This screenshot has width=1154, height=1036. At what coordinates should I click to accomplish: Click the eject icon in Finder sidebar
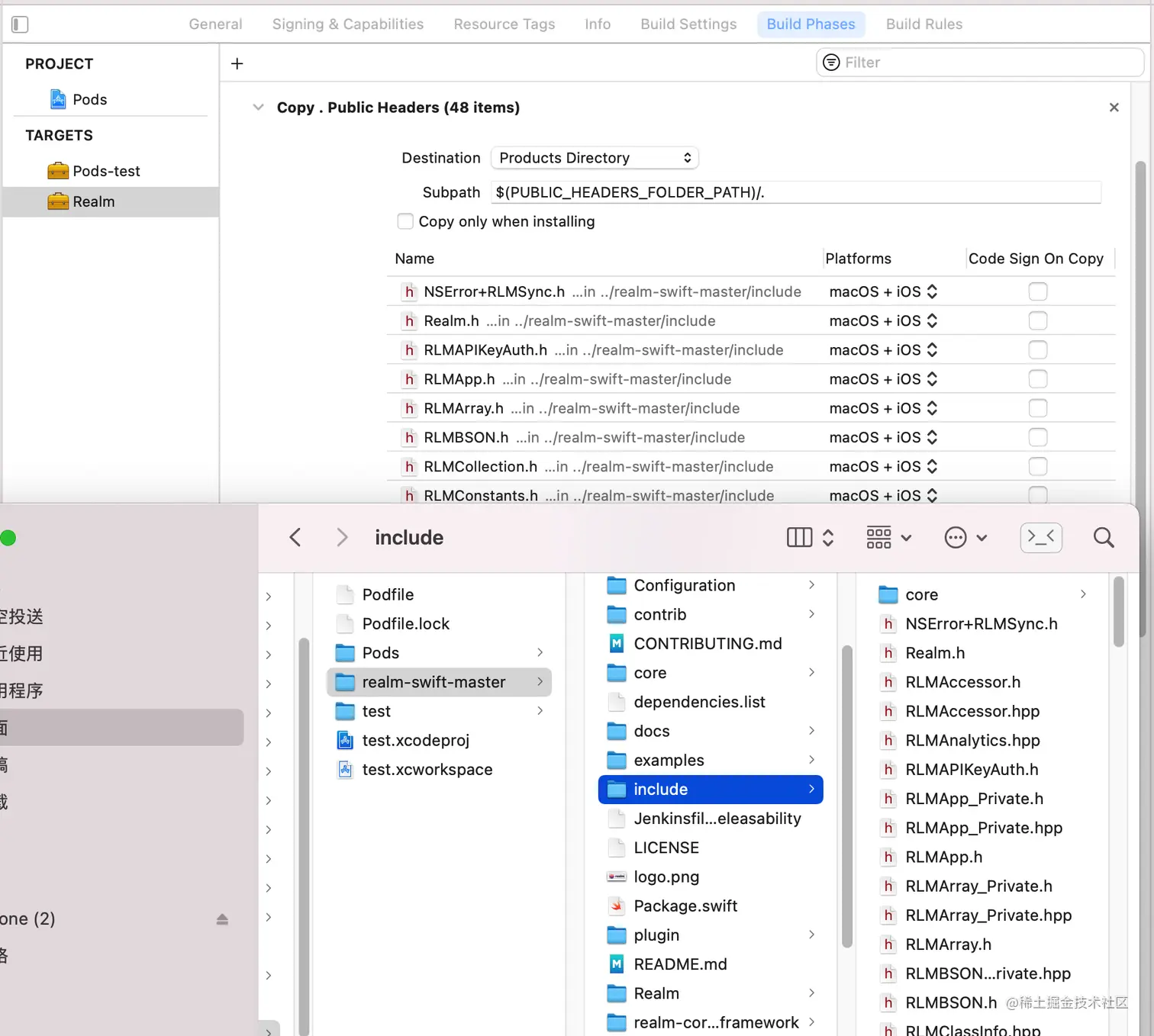[222, 919]
